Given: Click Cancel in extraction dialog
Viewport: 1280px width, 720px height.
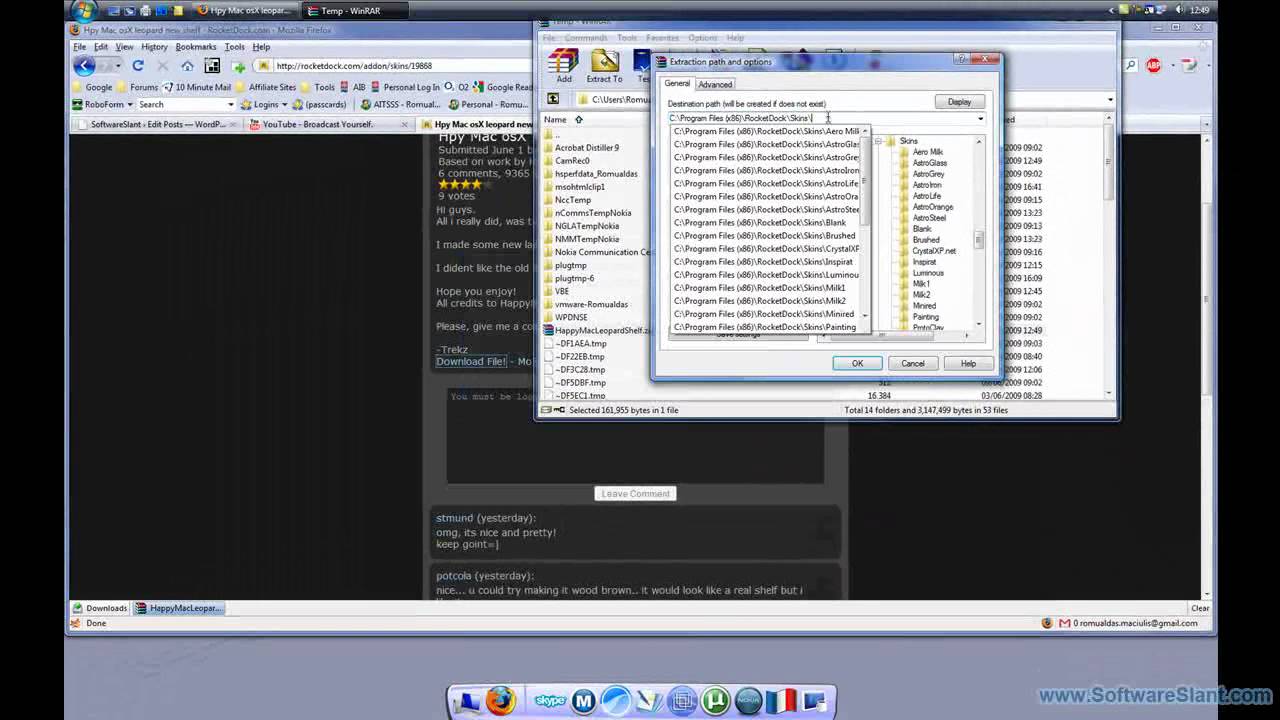Looking at the screenshot, I should click(913, 363).
